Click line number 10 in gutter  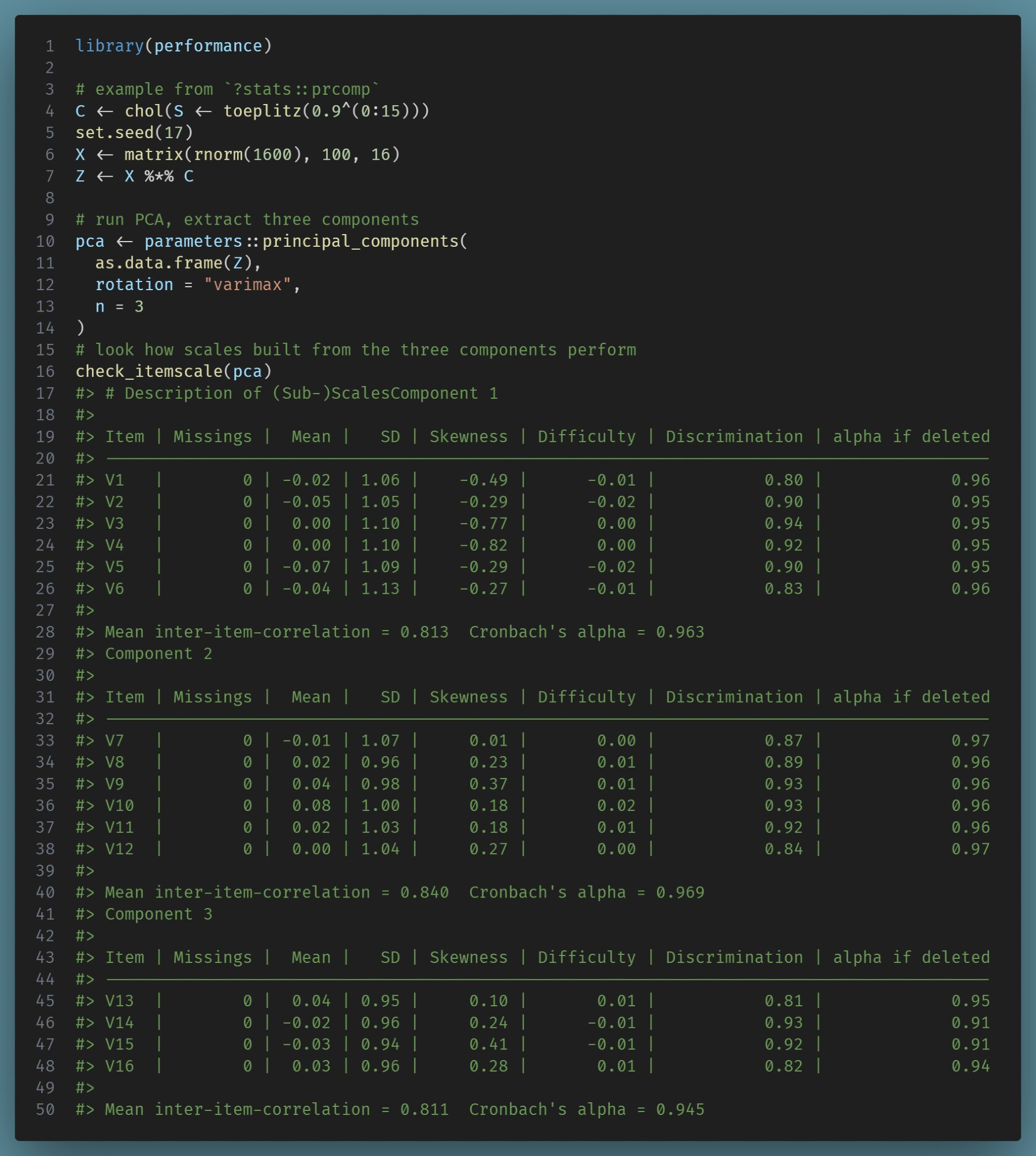[45, 241]
